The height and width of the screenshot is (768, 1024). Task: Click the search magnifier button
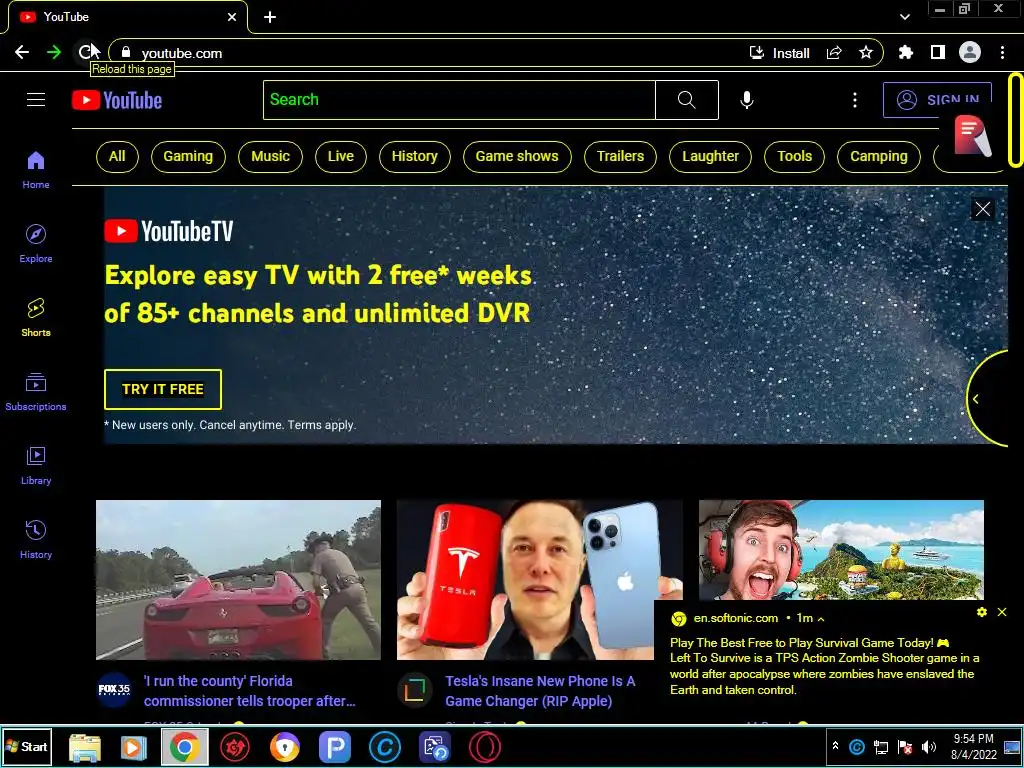[x=686, y=100]
